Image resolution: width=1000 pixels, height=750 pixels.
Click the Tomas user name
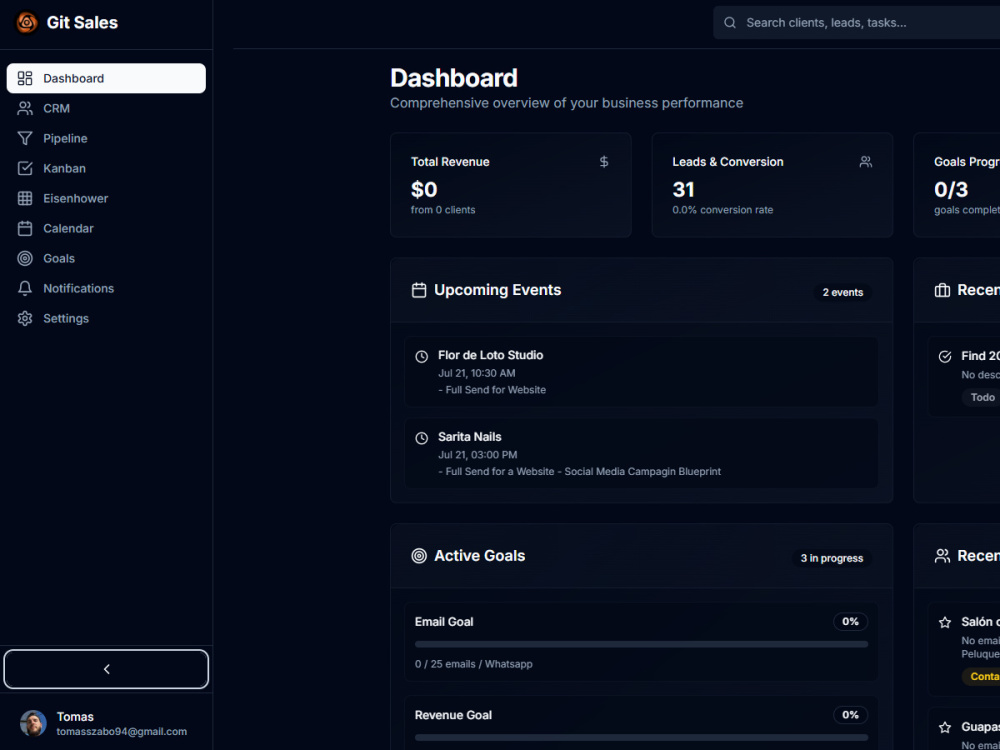(x=75, y=717)
